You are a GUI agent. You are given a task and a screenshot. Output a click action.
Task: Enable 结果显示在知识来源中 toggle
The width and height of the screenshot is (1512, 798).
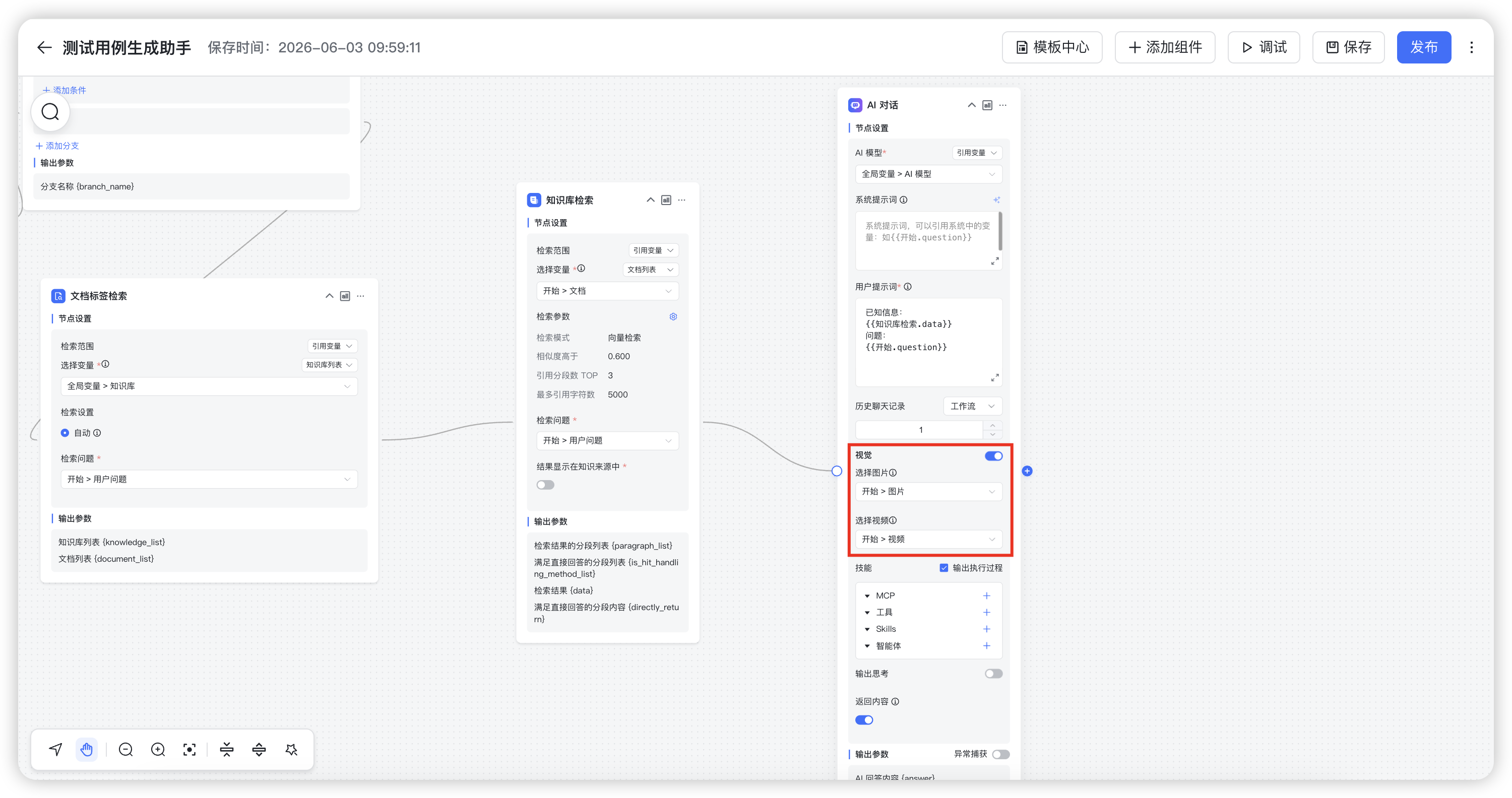coord(545,485)
